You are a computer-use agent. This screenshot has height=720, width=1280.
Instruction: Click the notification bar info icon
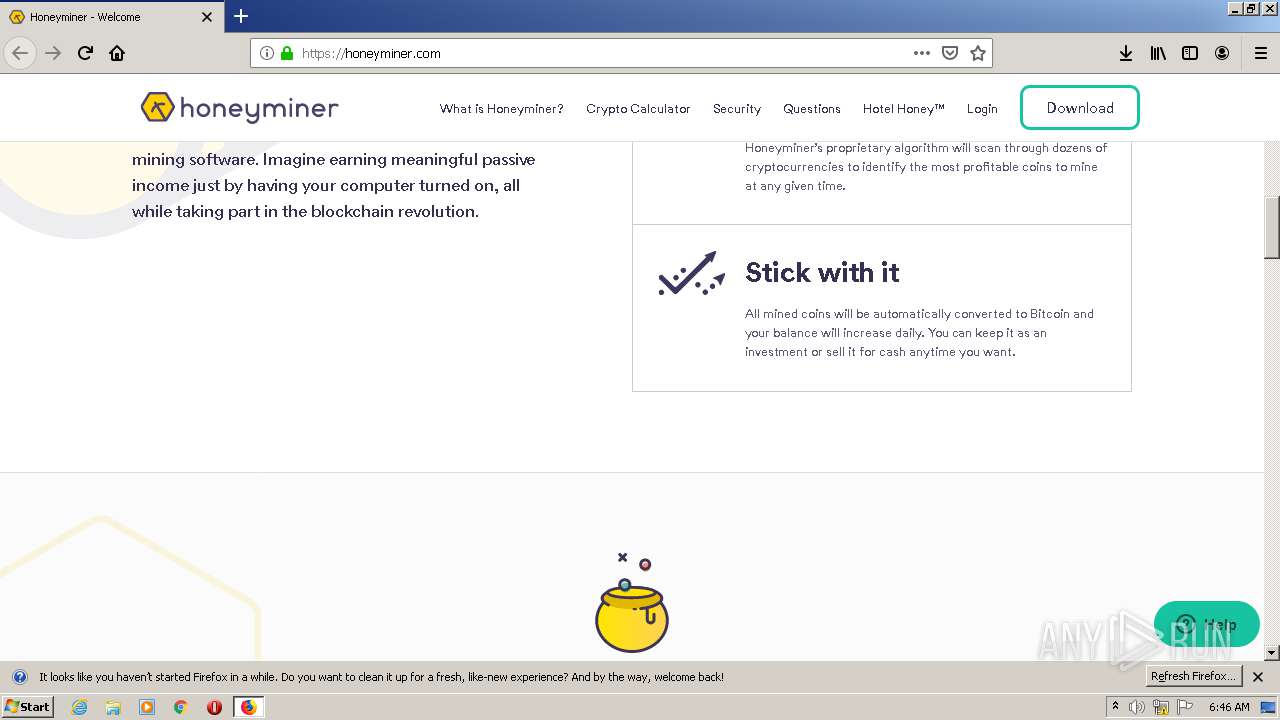point(19,677)
